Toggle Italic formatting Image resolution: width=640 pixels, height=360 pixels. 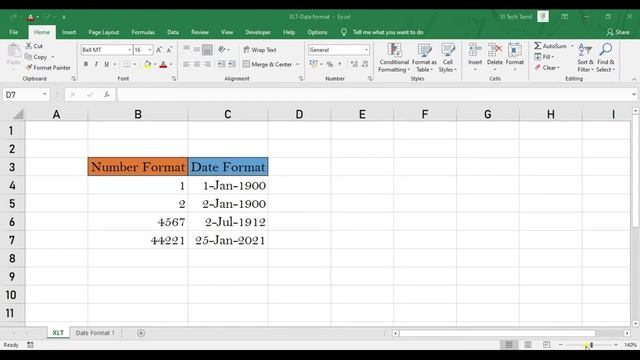click(x=96, y=64)
